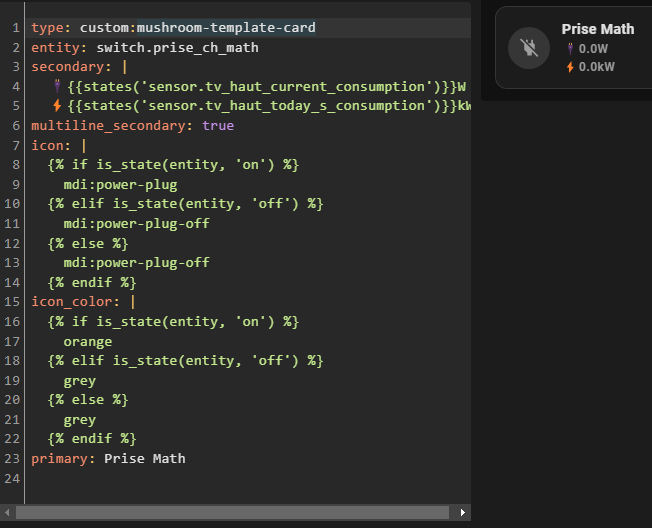652x528 pixels.
Task: Click line number 1 in the gutter
Action: (16, 28)
